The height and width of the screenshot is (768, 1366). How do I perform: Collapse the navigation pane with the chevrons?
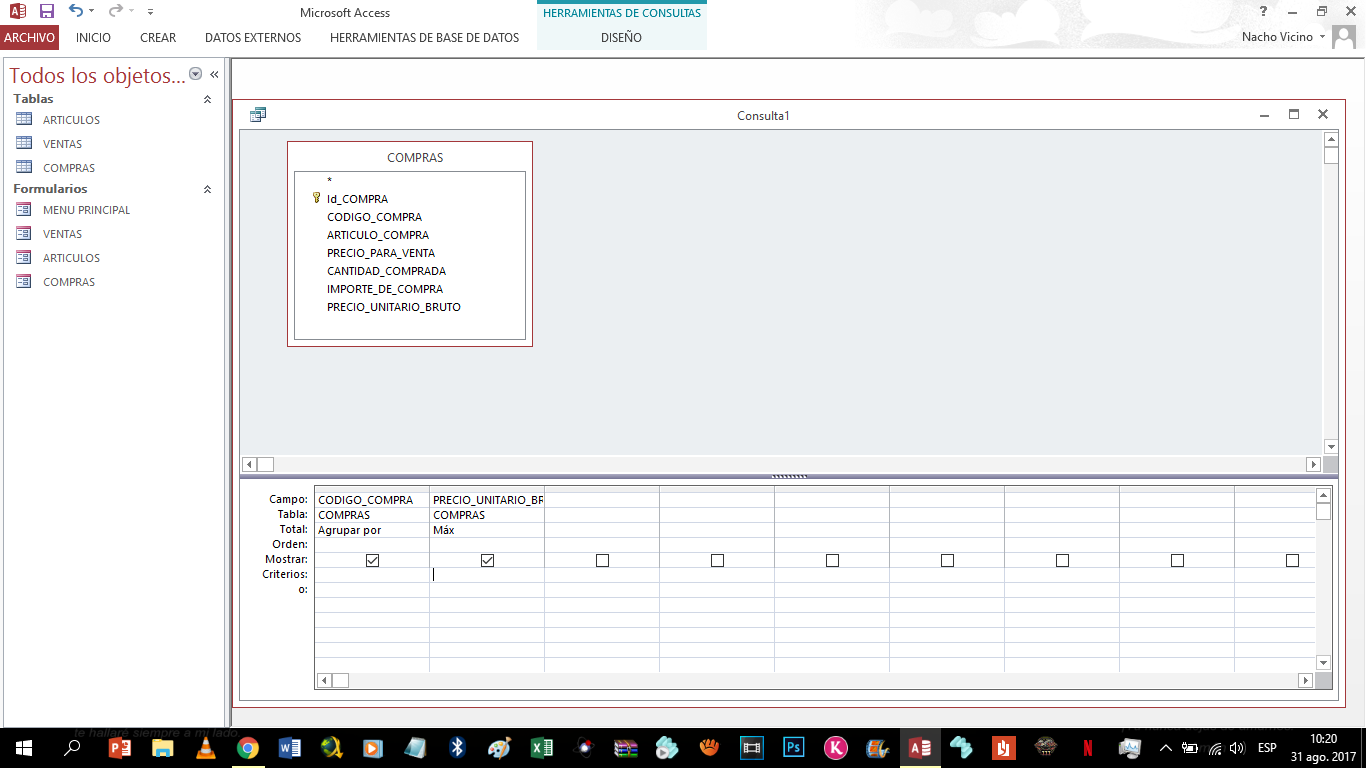click(214, 74)
